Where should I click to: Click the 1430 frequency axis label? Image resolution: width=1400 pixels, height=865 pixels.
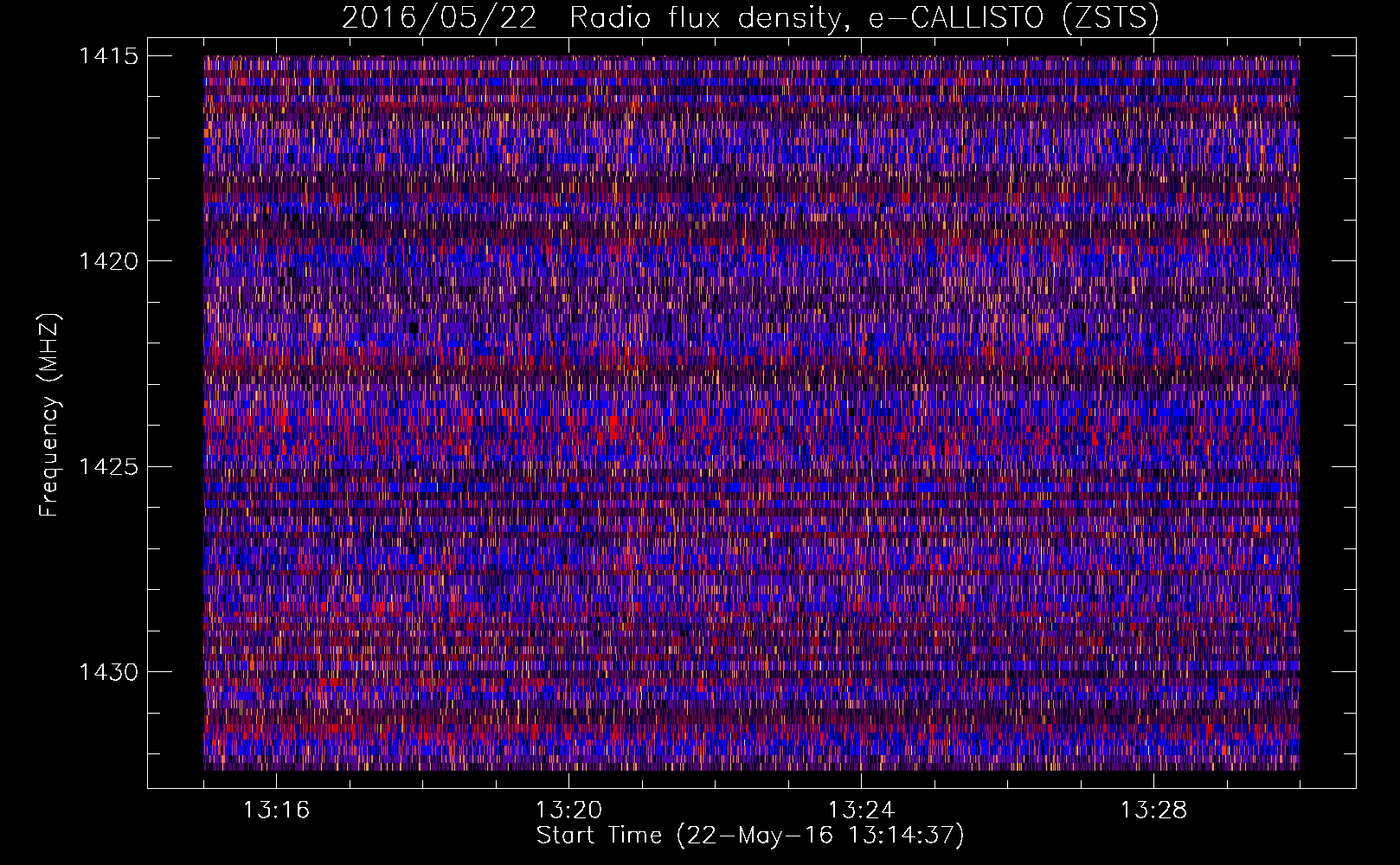pyautogui.click(x=108, y=672)
